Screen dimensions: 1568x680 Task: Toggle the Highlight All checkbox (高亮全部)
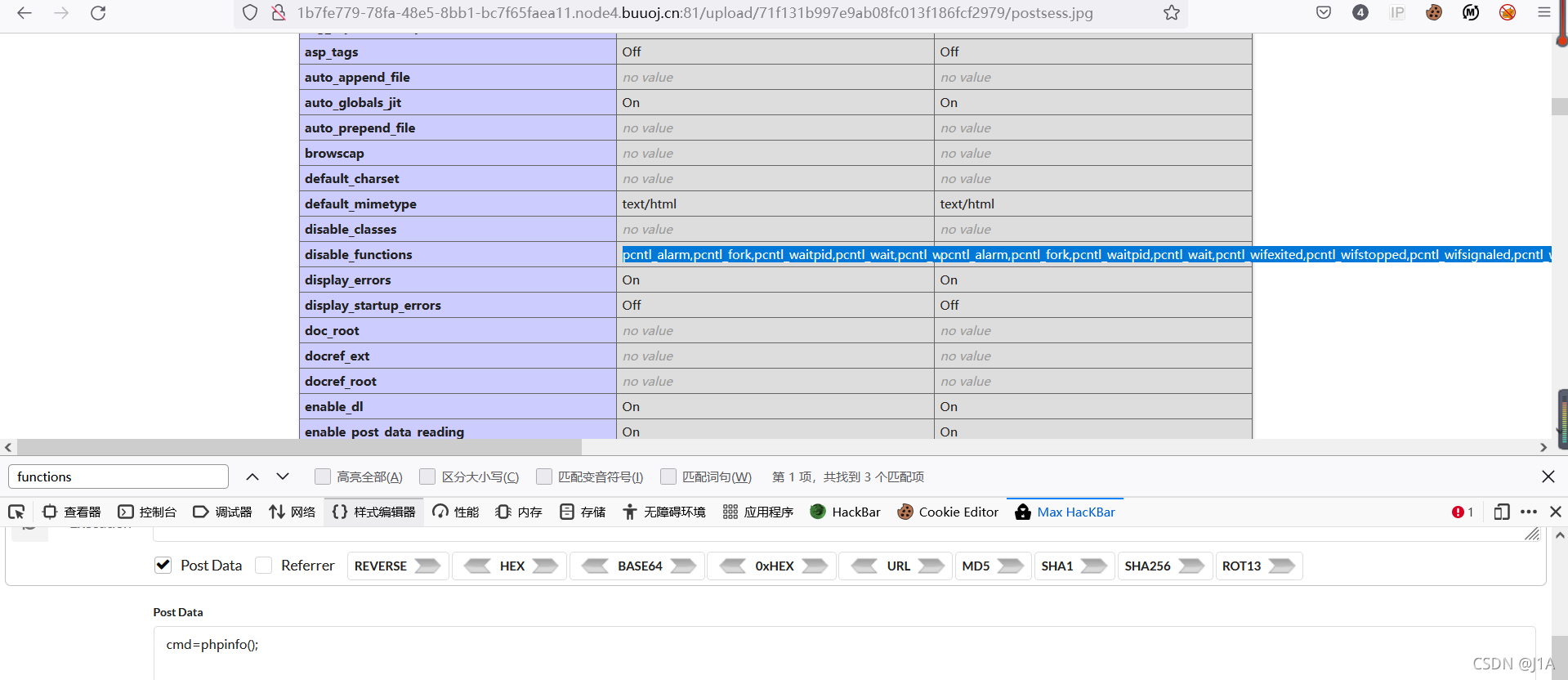pyautogui.click(x=323, y=476)
